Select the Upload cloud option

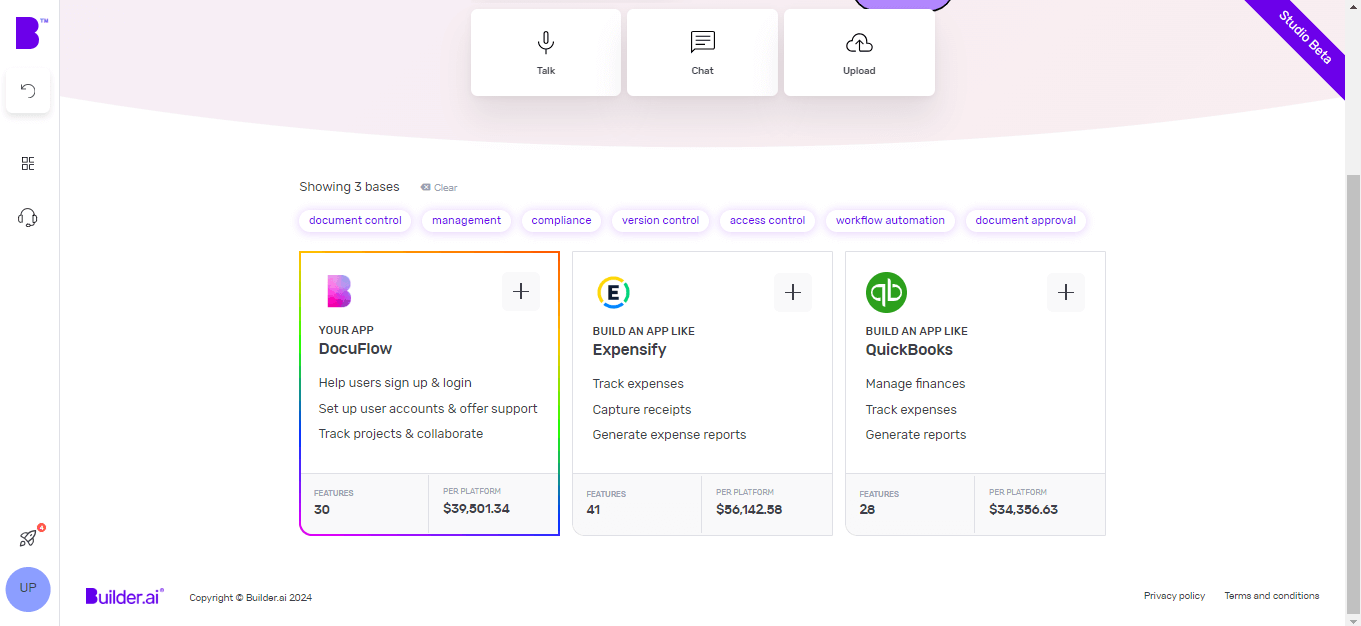pyautogui.click(x=858, y=52)
